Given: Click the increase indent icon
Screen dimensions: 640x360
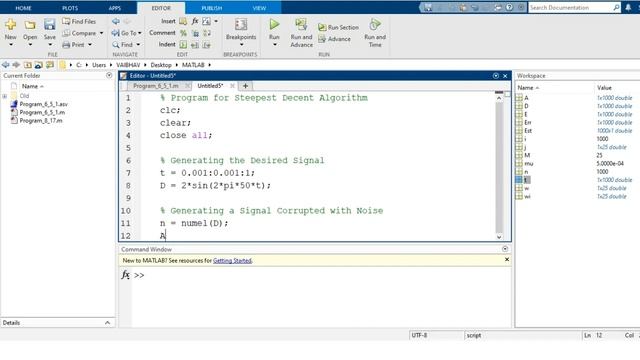Looking at the screenshot, I should (195, 44).
